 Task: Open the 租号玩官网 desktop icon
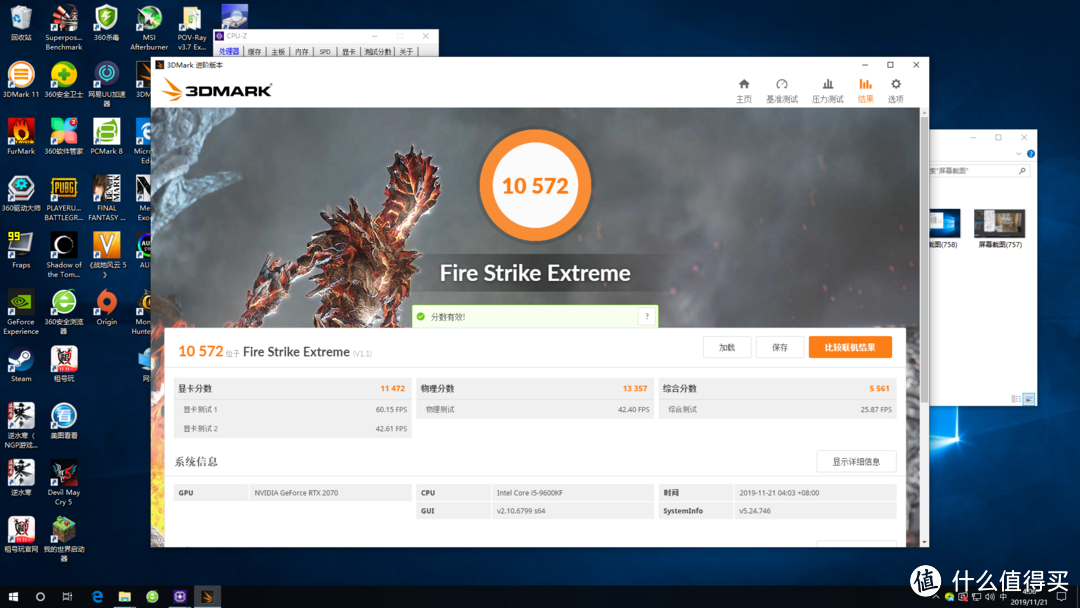(x=21, y=535)
